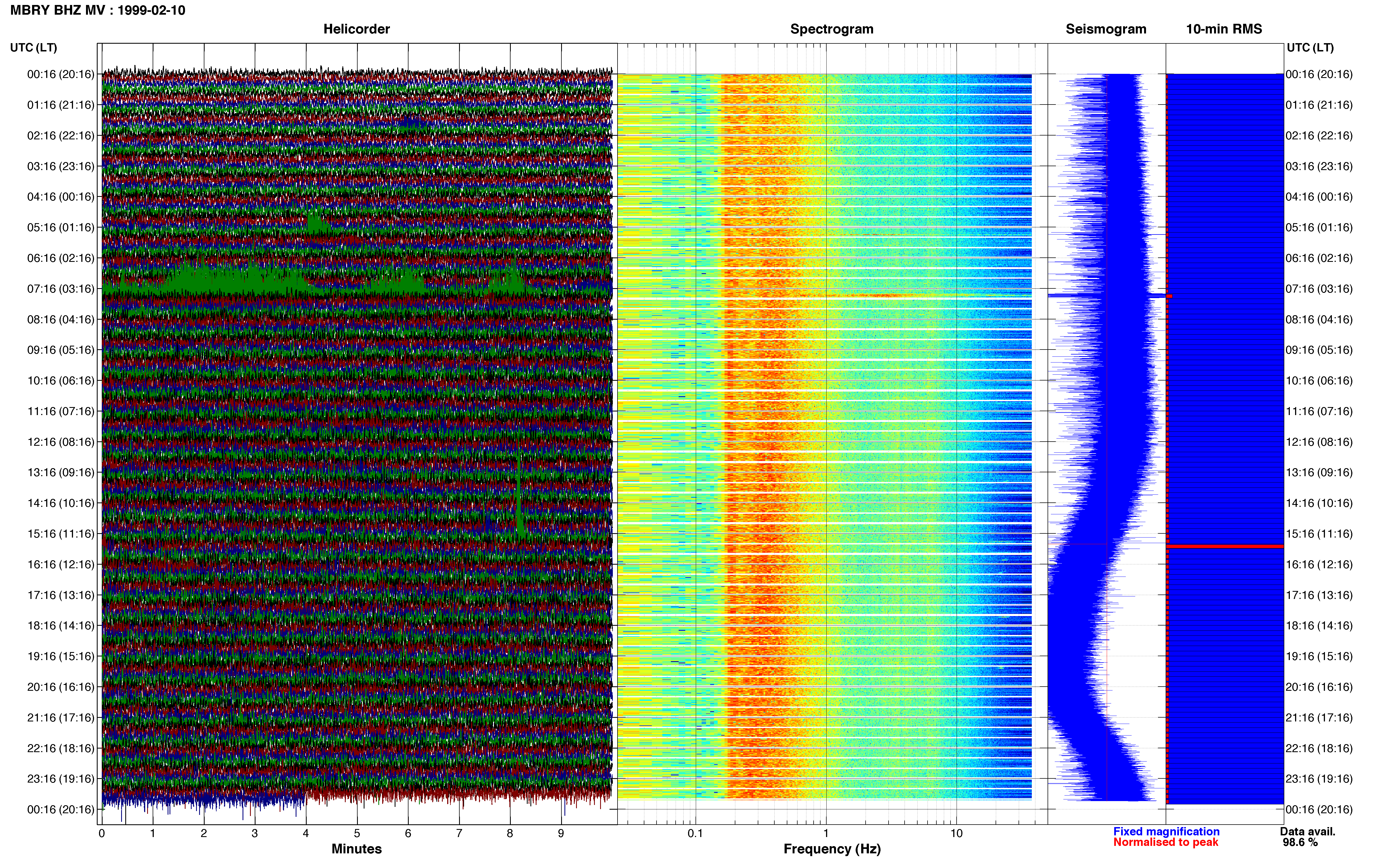Click the Spectrogram panel heading
The image size is (1388, 868).
pyautogui.click(x=832, y=29)
